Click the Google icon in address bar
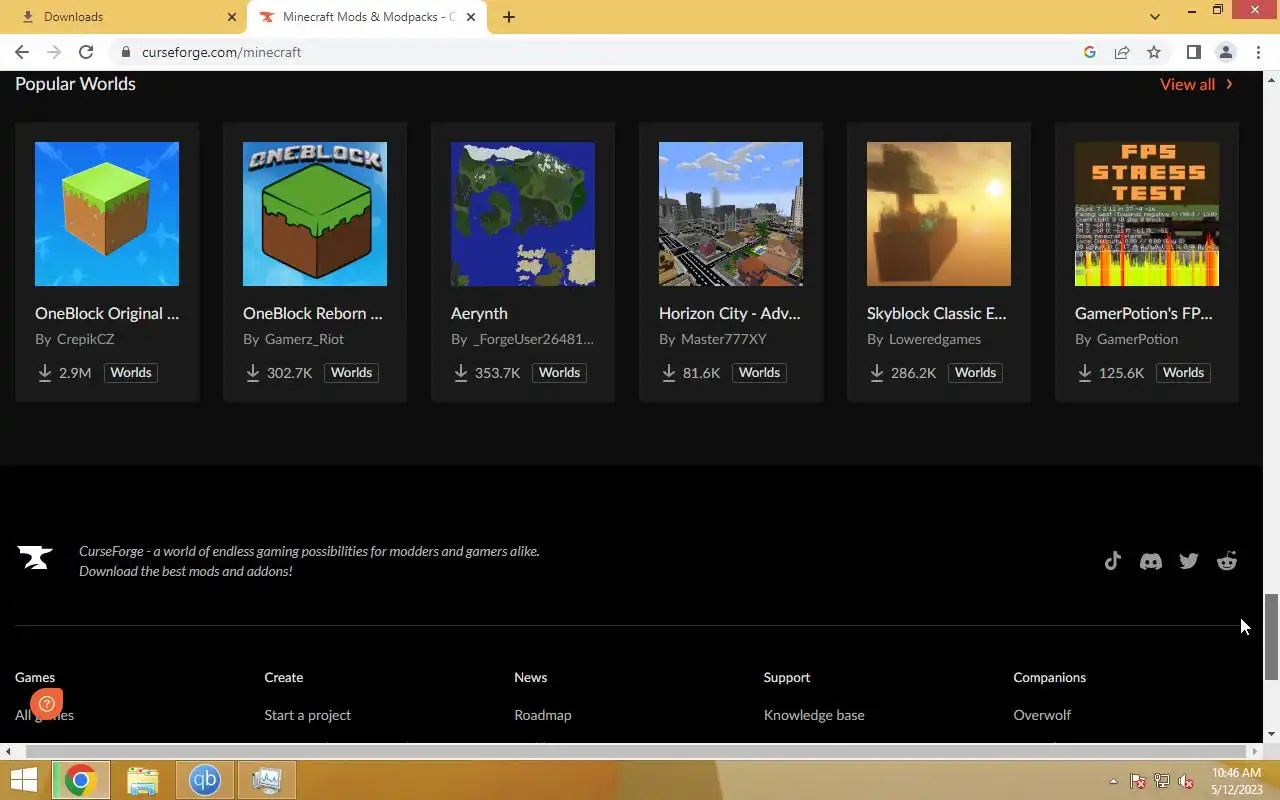The height and width of the screenshot is (800, 1280). 1090,52
